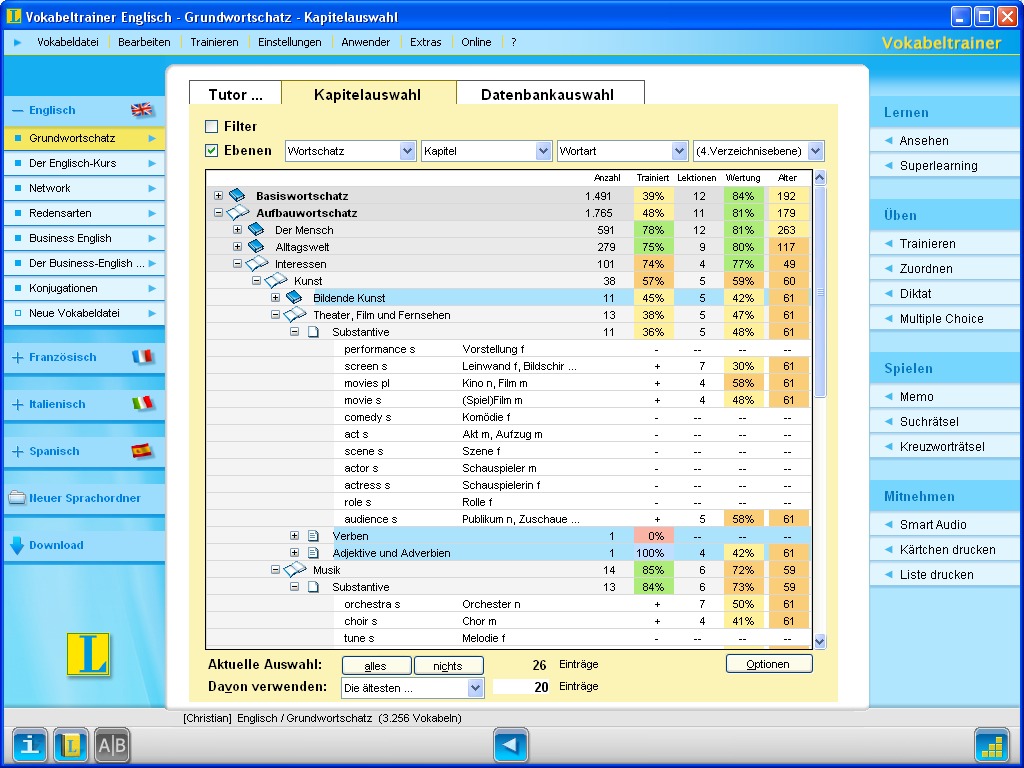Image resolution: width=1024 pixels, height=768 pixels.
Task: Expand the Der Mensch node
Action: tap(237, 229)
